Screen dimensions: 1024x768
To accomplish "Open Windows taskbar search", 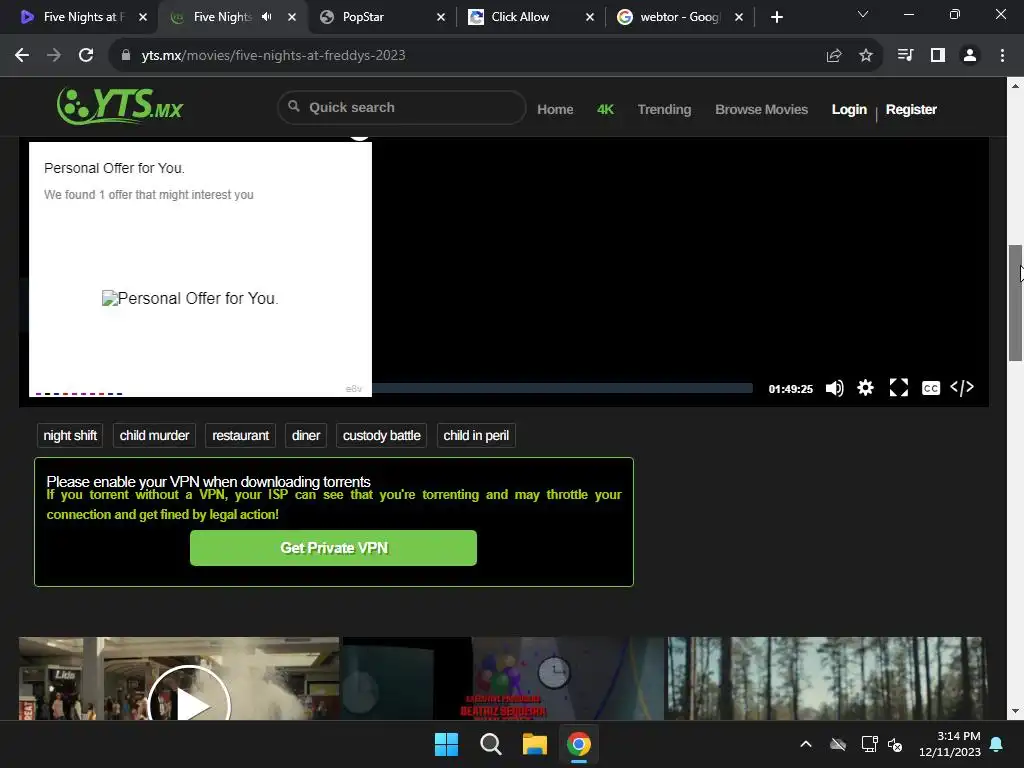I will (490, 744).
